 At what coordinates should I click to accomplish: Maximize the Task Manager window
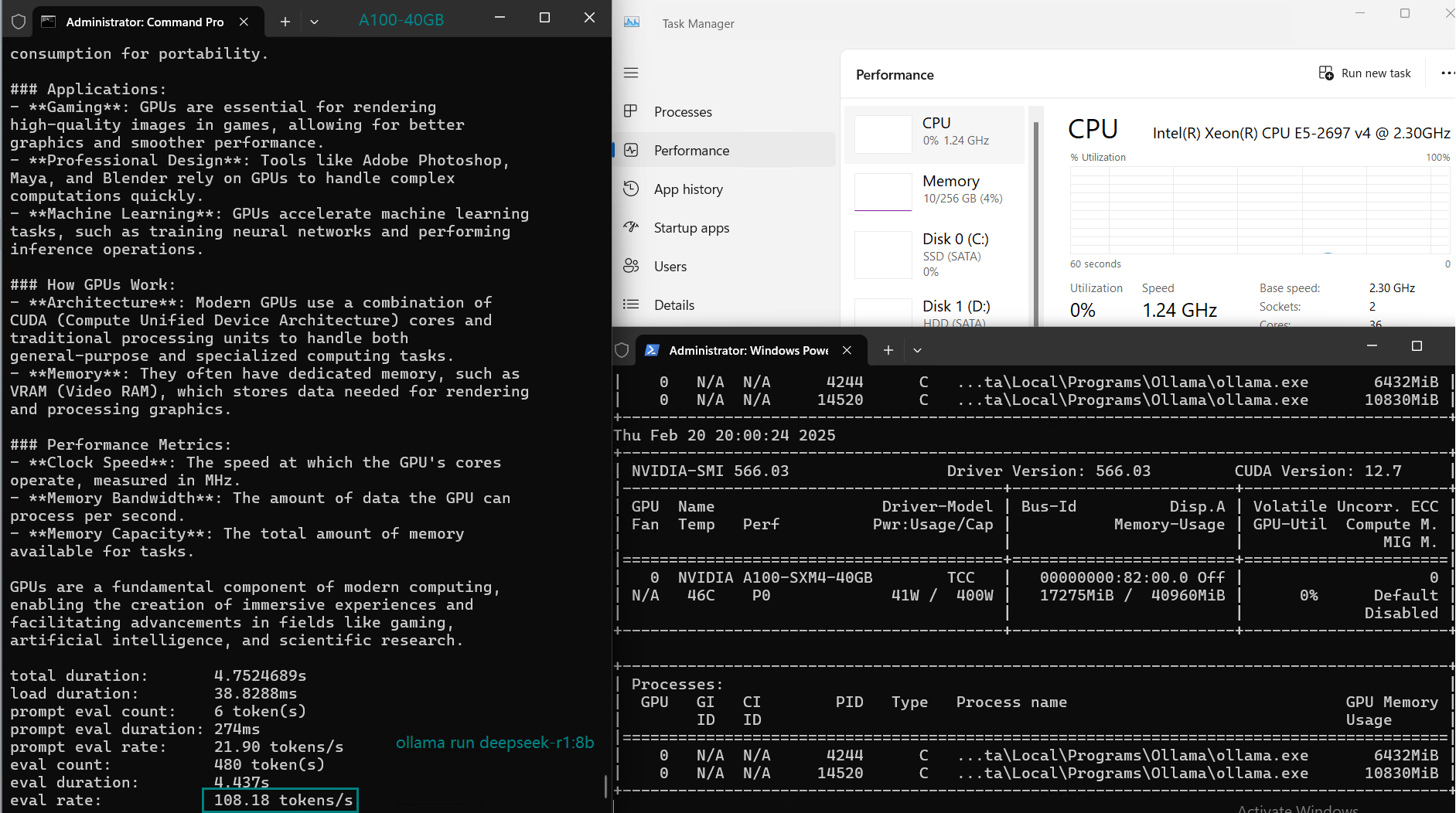[1405, 13]
